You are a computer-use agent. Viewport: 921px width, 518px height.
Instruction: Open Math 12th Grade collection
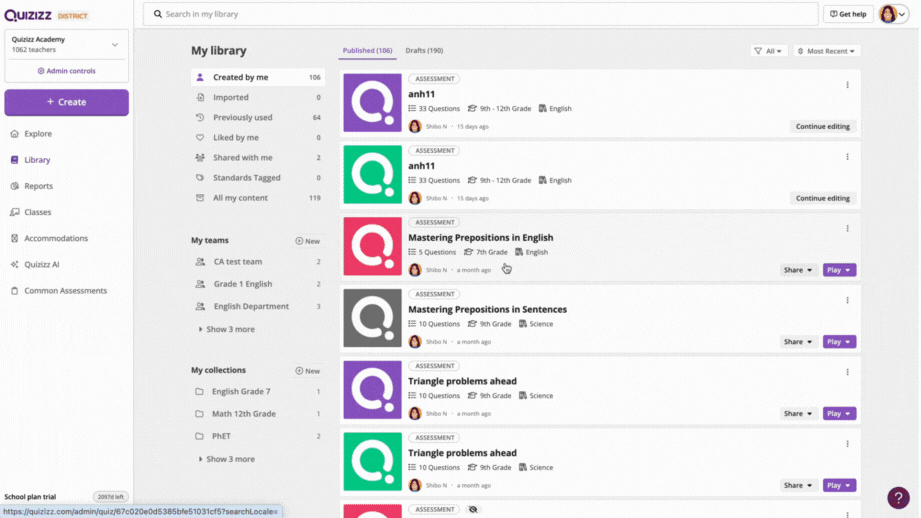pos(258,414)
